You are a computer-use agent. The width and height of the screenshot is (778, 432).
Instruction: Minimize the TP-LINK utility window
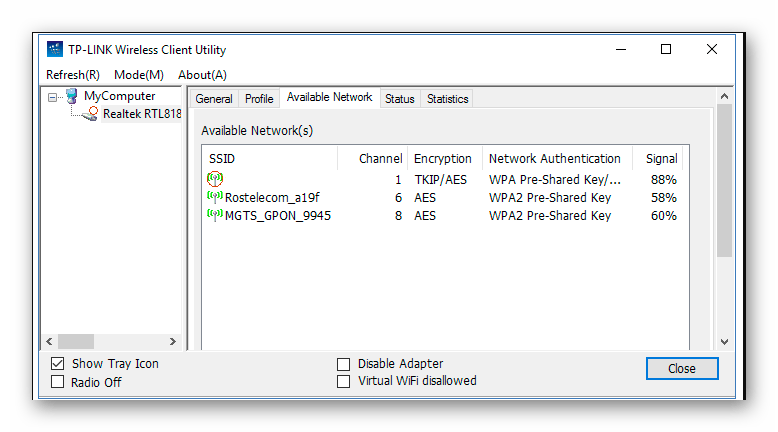point(621,49)
